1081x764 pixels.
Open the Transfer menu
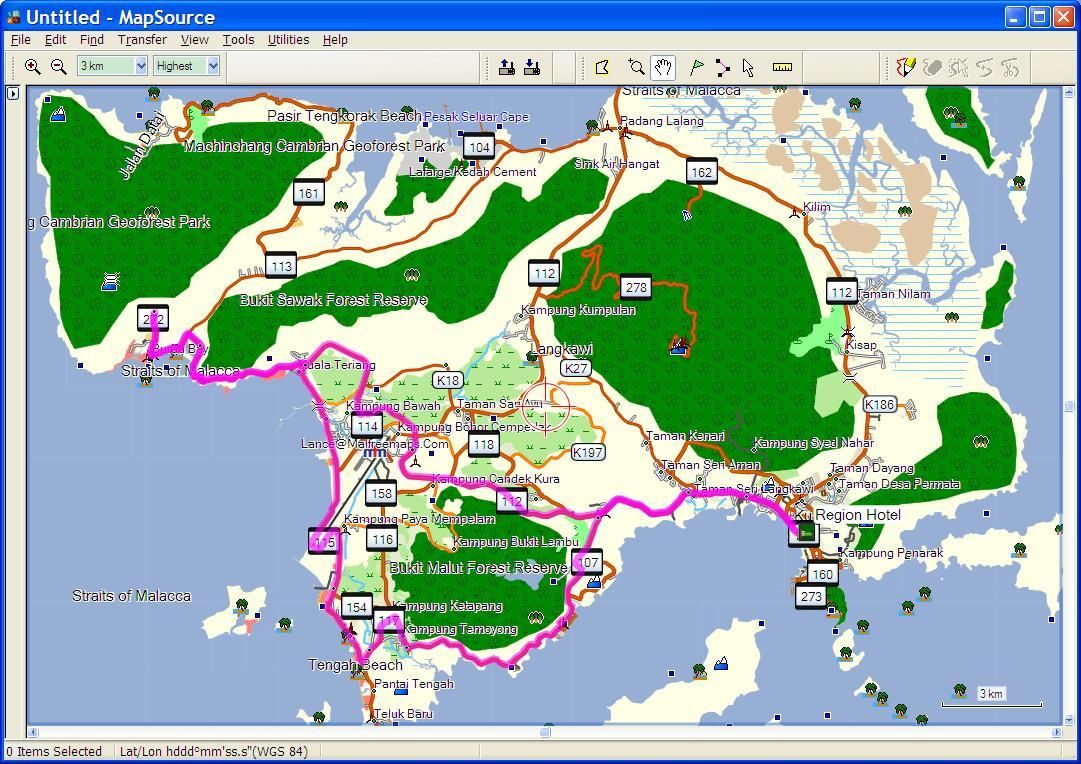click(x=142, y=39)
